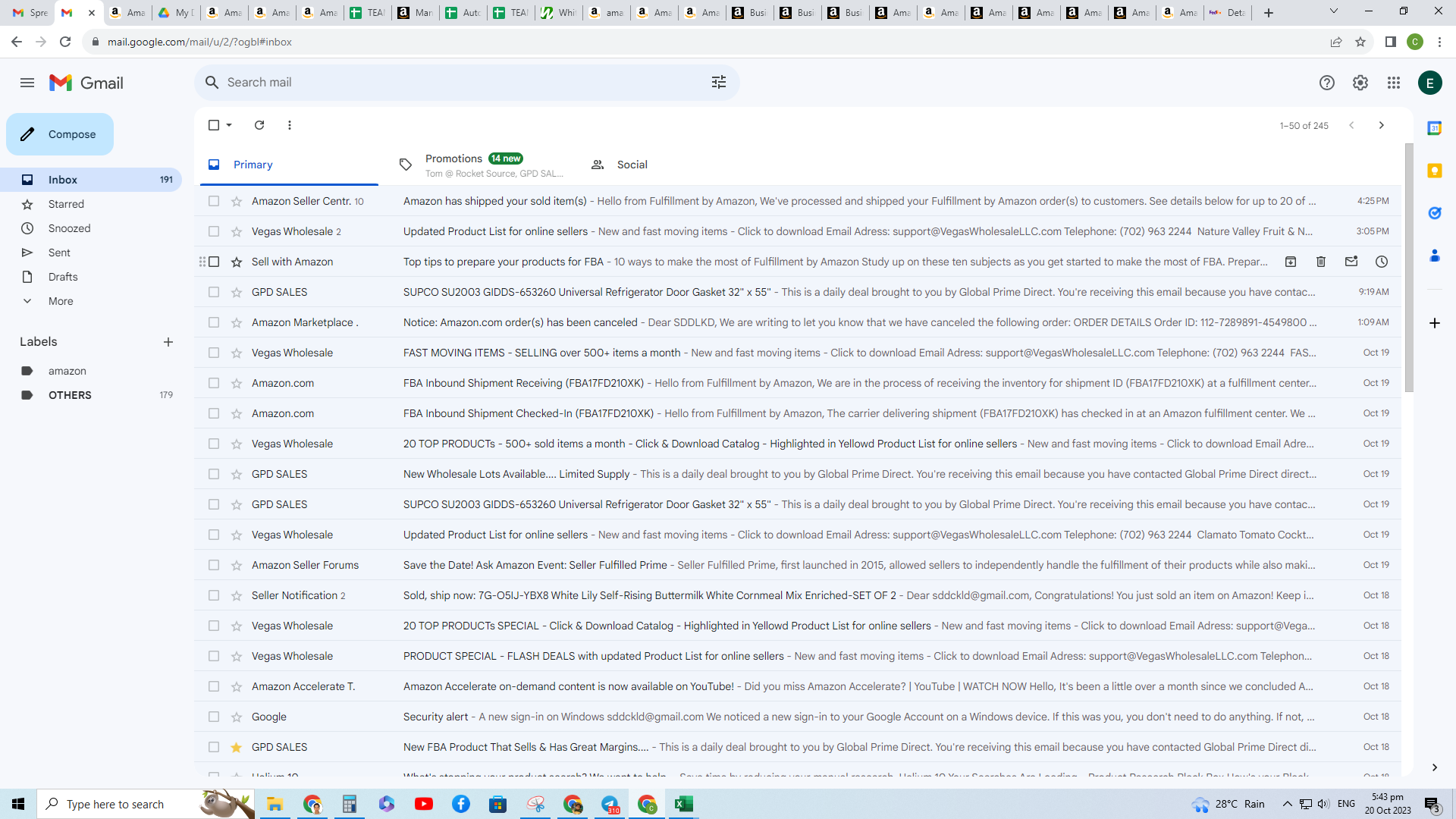Screen dimensions: 1456x819
Task: Star the Sell with Amazon email
Action: click(x=237, y=262)
